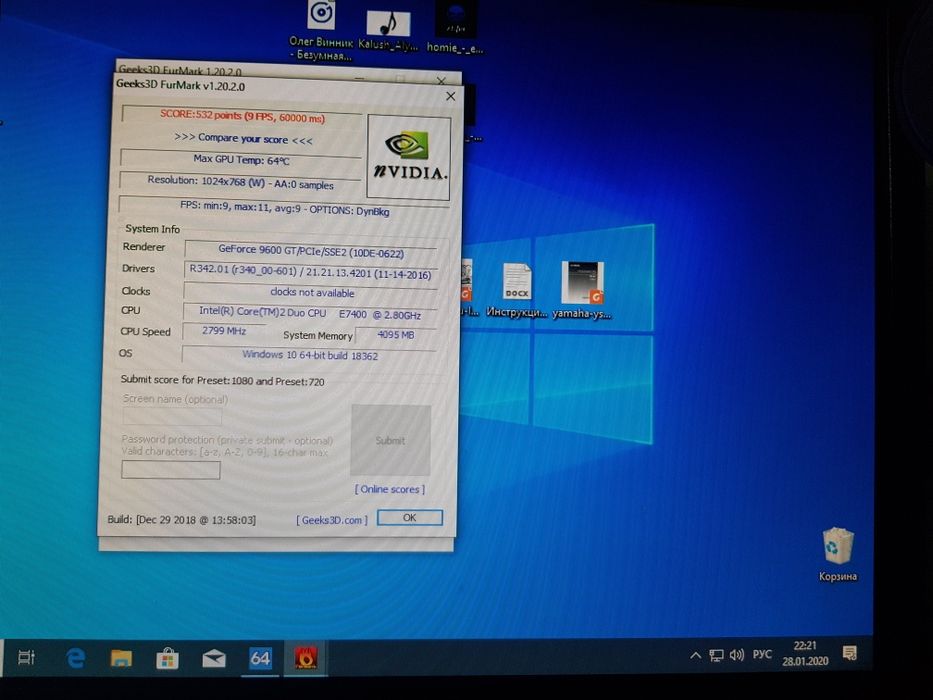The image size is (933, 700).
Task: Change input language РУС
Action: [762, 654]
